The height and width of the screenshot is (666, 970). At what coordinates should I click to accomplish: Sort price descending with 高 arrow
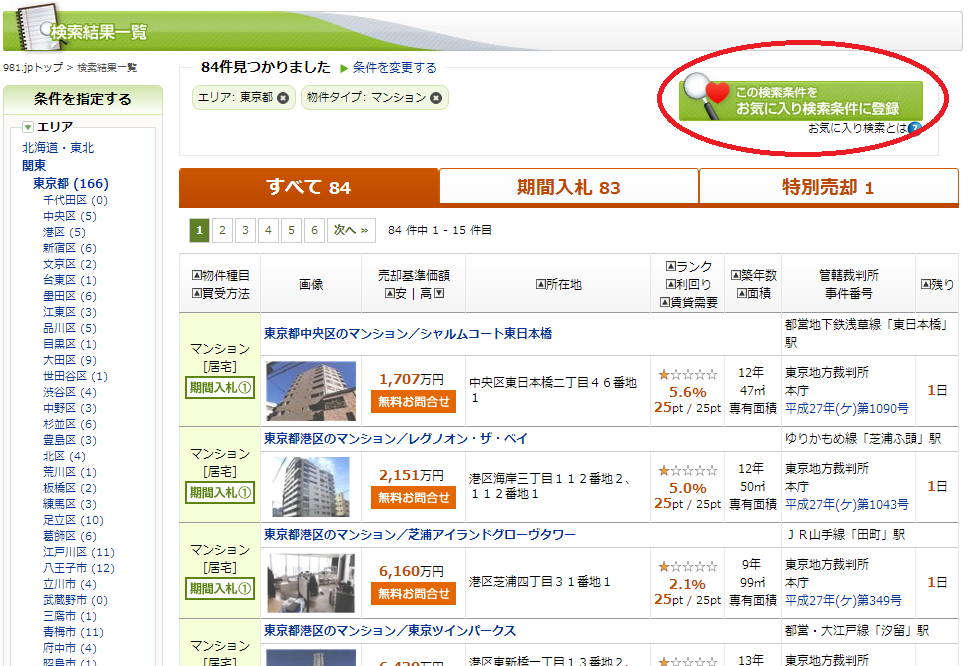[439, 293]
